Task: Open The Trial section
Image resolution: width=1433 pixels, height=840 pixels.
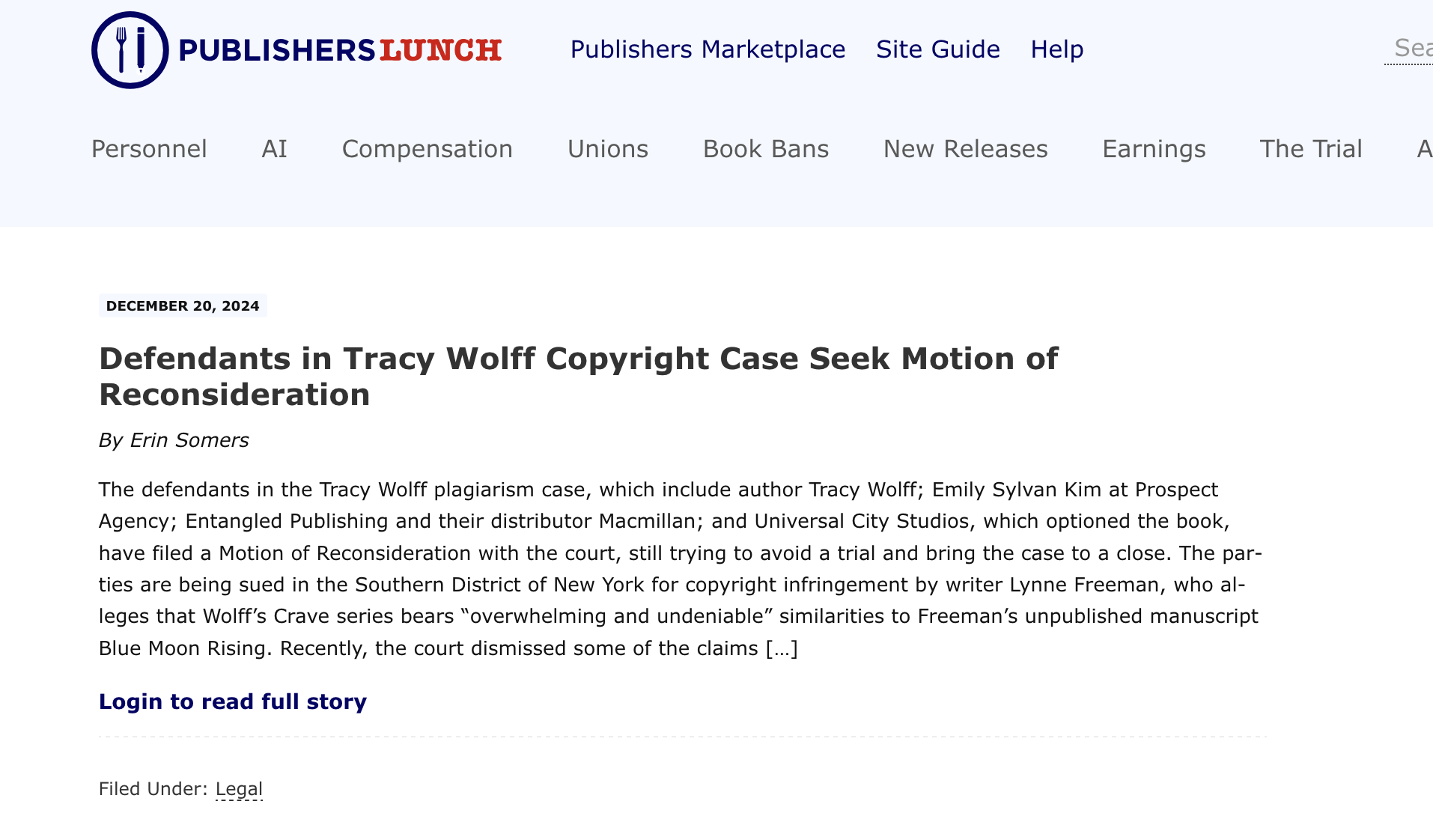Action: [1310, 149]
